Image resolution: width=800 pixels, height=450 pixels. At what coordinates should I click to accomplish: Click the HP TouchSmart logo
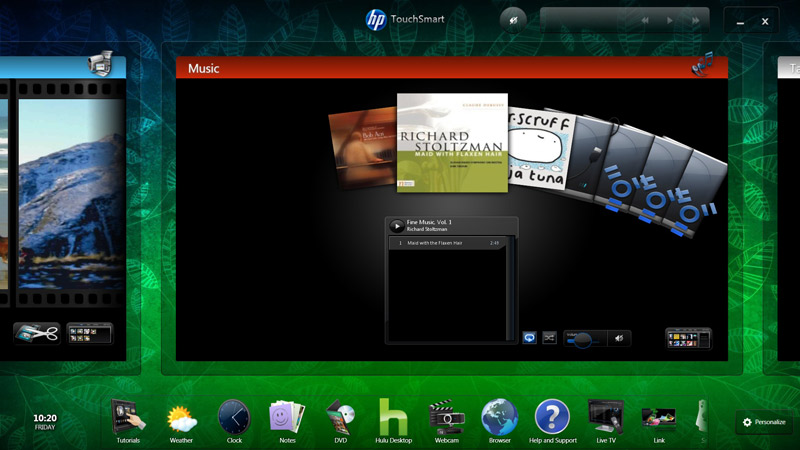(x=405, y=19)
